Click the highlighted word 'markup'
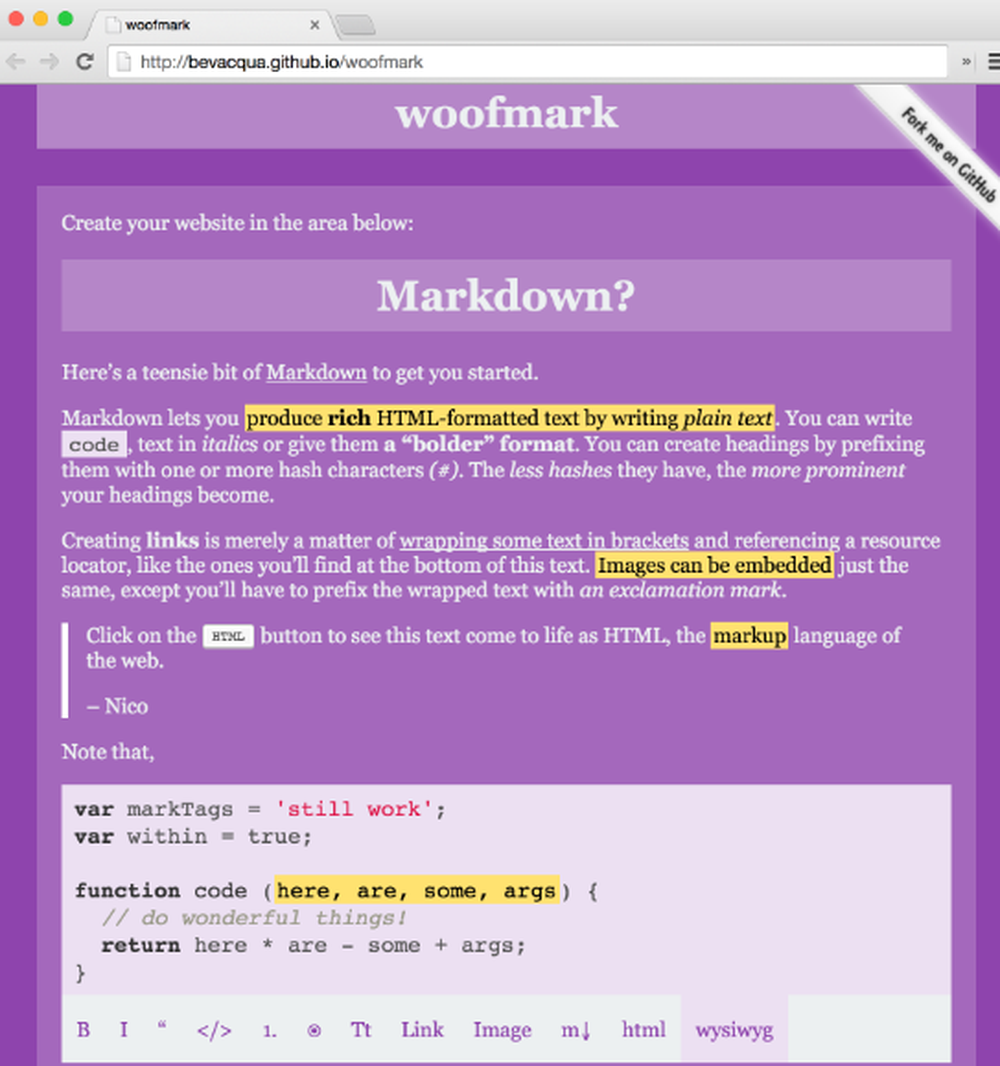 click(750, 636)
